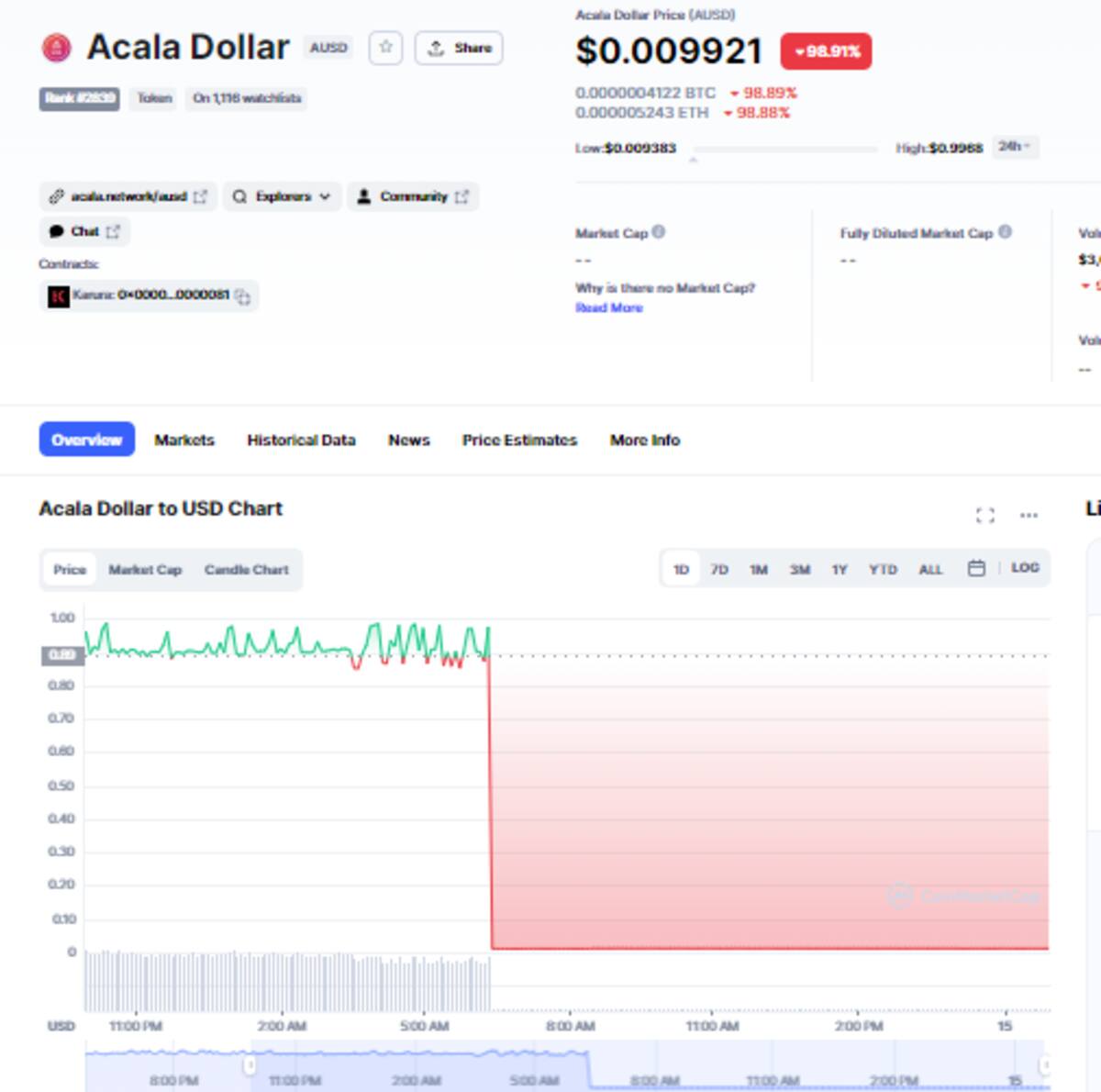
Task: Click the Share button
Action: (x=459, y=48)
